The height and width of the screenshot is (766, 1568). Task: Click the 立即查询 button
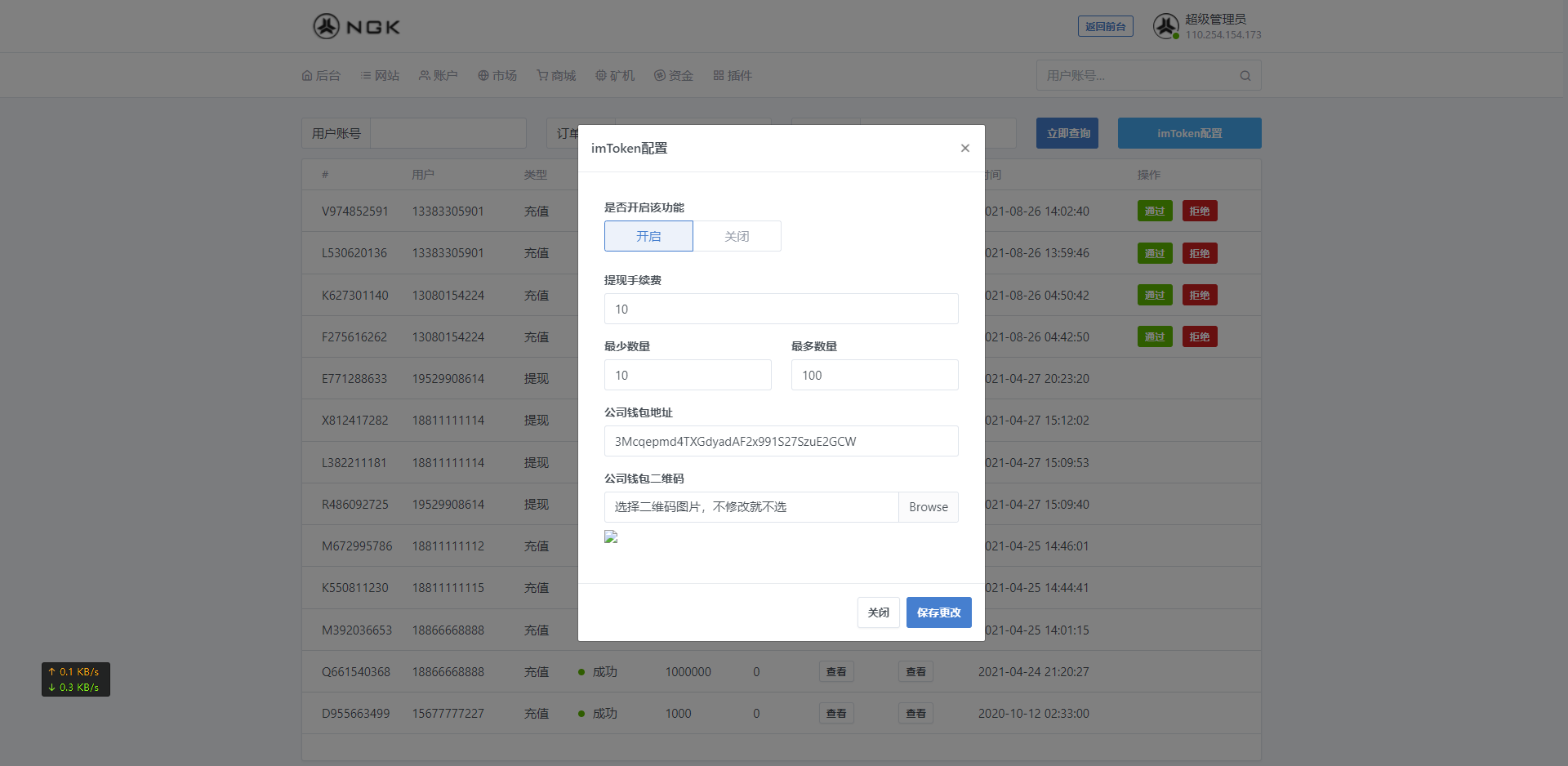pos(1067,133)
